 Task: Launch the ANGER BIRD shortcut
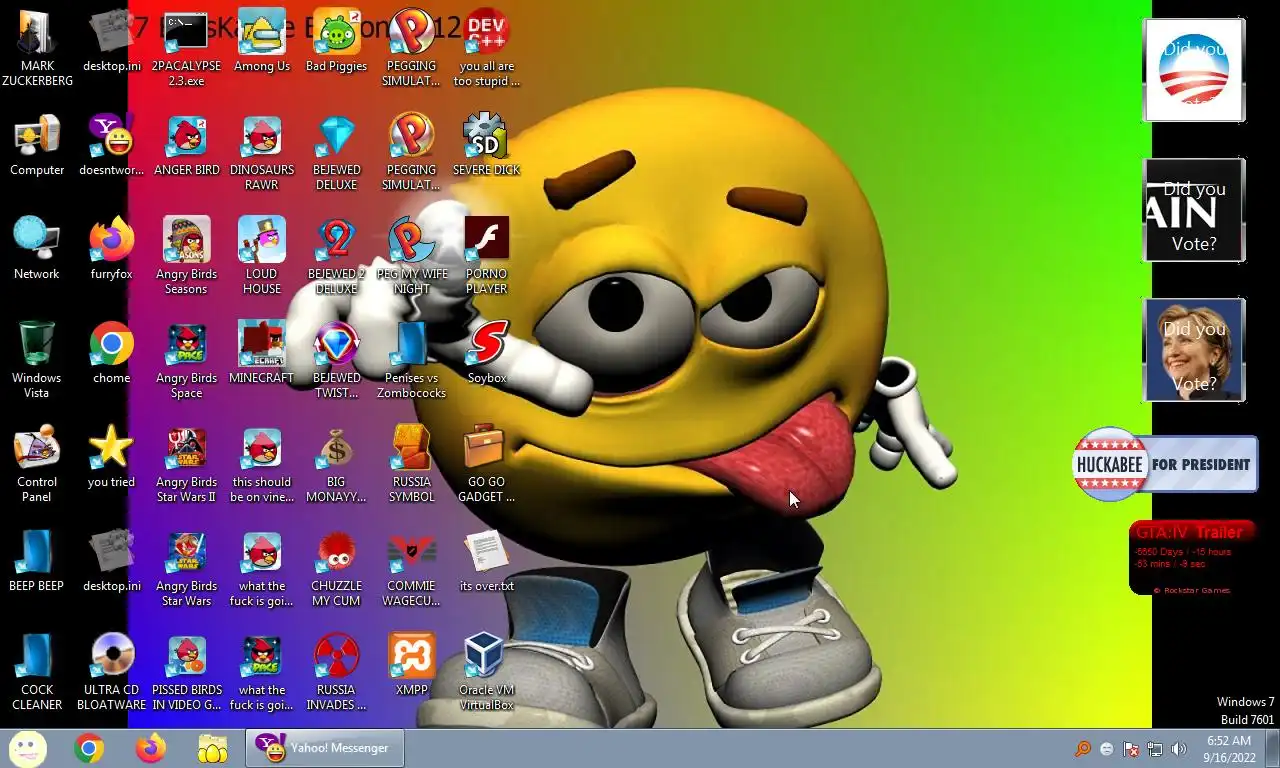point(187,145)
